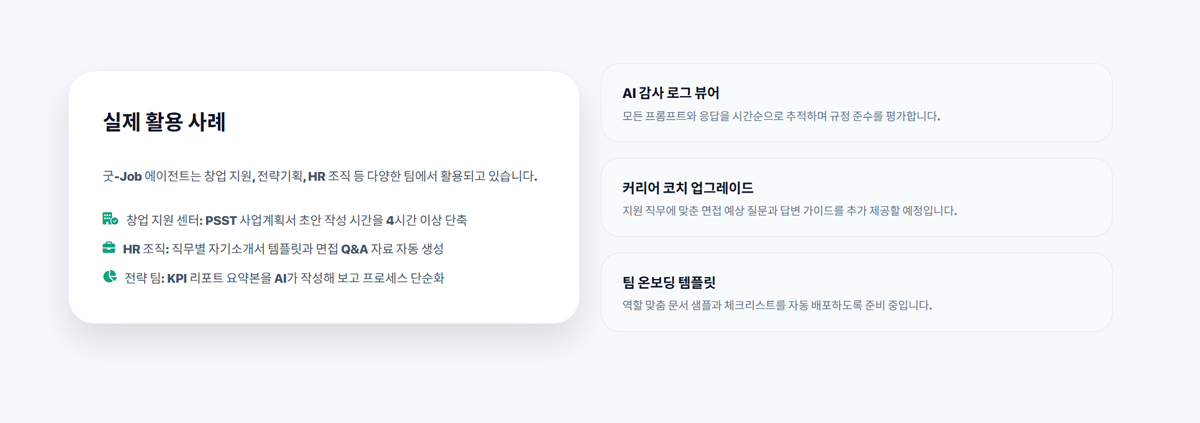
Task: Open the 커리어 코치 업그레이드 card title
Action: pyautogui.click(x=687, y=188)
